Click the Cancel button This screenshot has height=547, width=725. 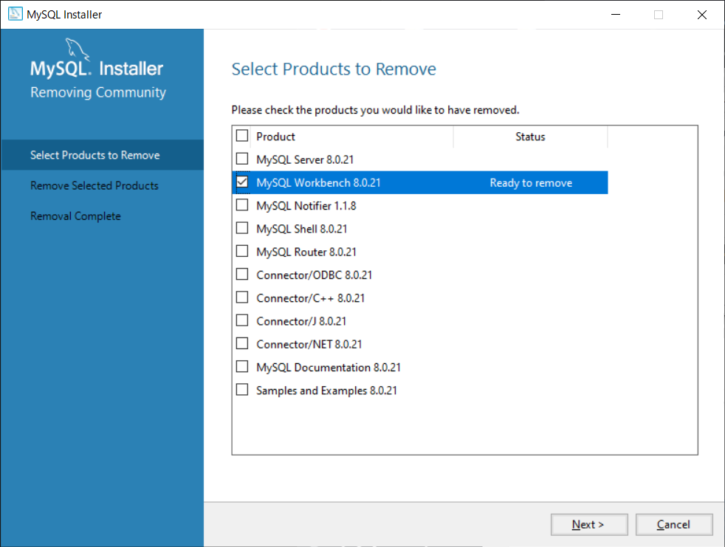(x=673, y=524)
